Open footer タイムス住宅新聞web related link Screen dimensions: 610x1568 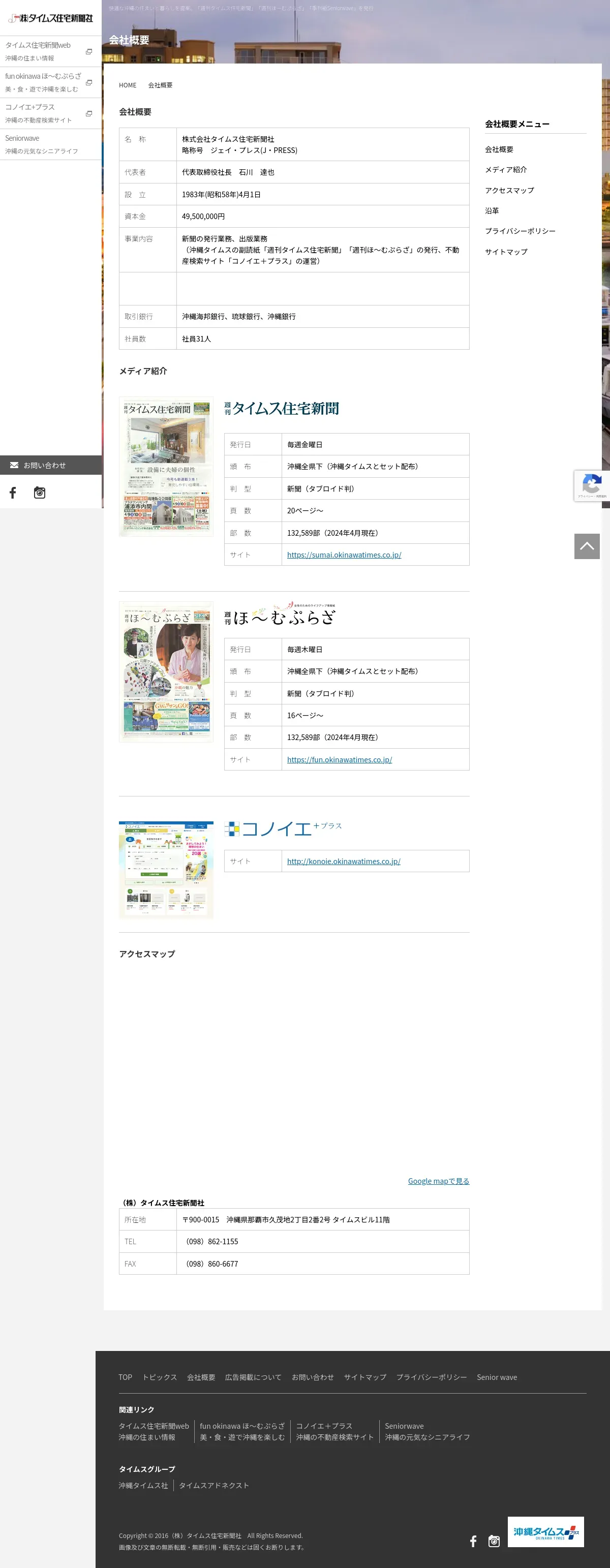coord(154,1431)
